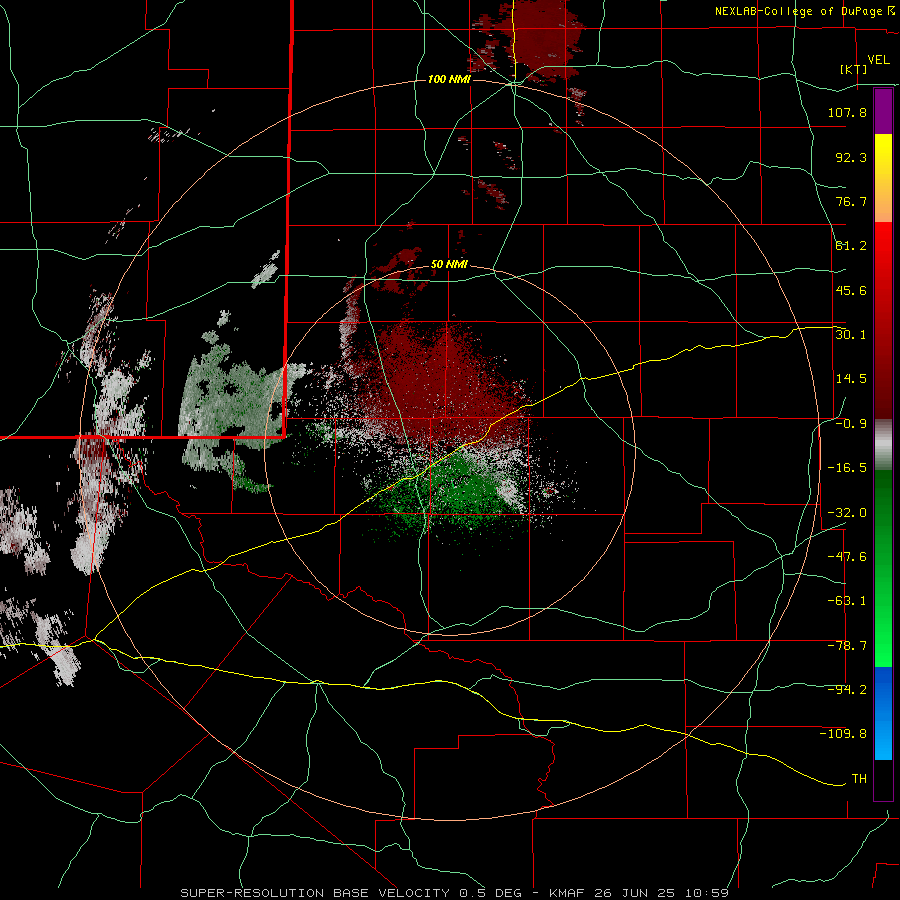Click the -63.1 velocity scale value
900x900 pixels.
pyautogui.click(x=847, y=601)
